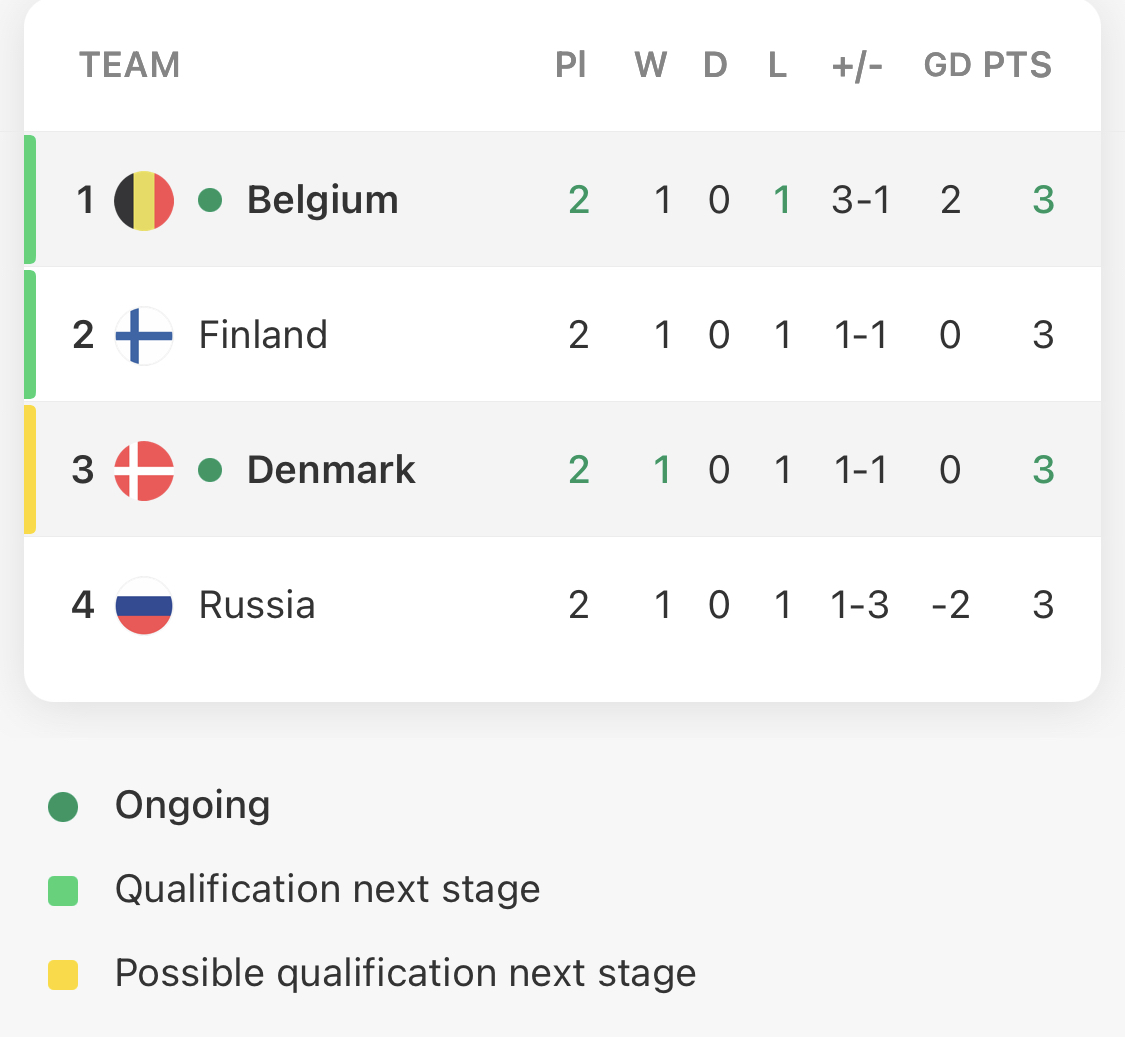Click the TEAM column header
The width and height of the screenshot is (1125, 1037).
pyautogui.click(x=130, y=65)
